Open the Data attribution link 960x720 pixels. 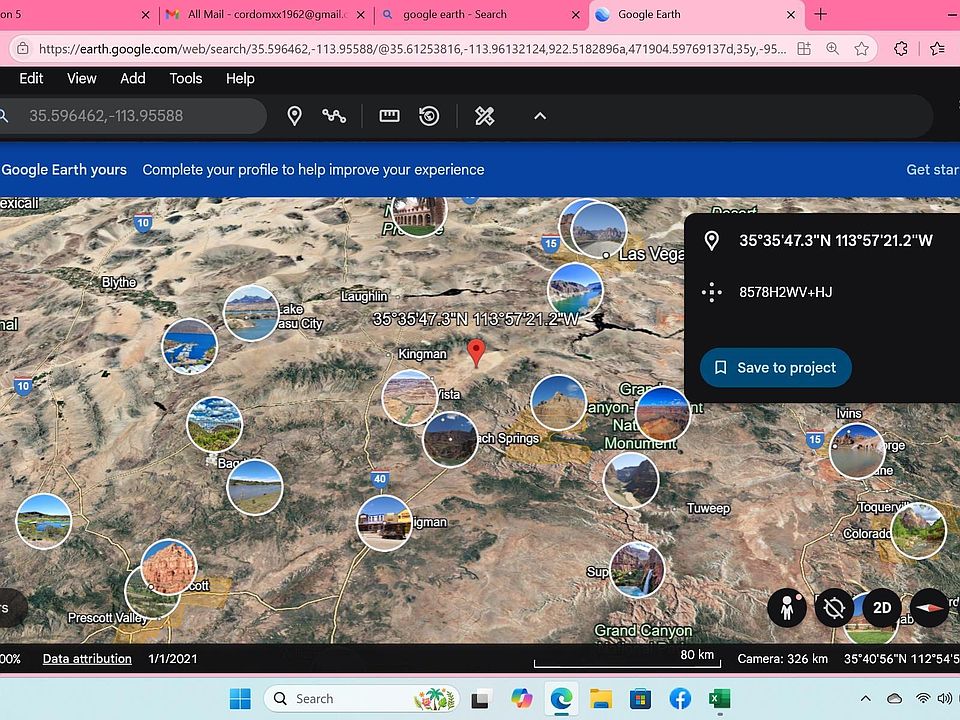pos(87,659)
